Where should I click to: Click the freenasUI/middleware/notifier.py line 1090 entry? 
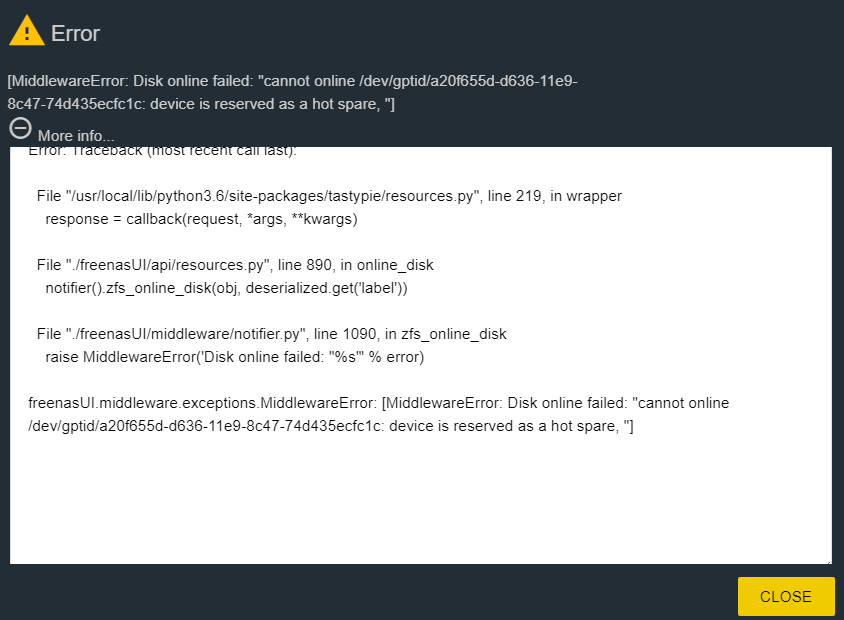point(271,334)
